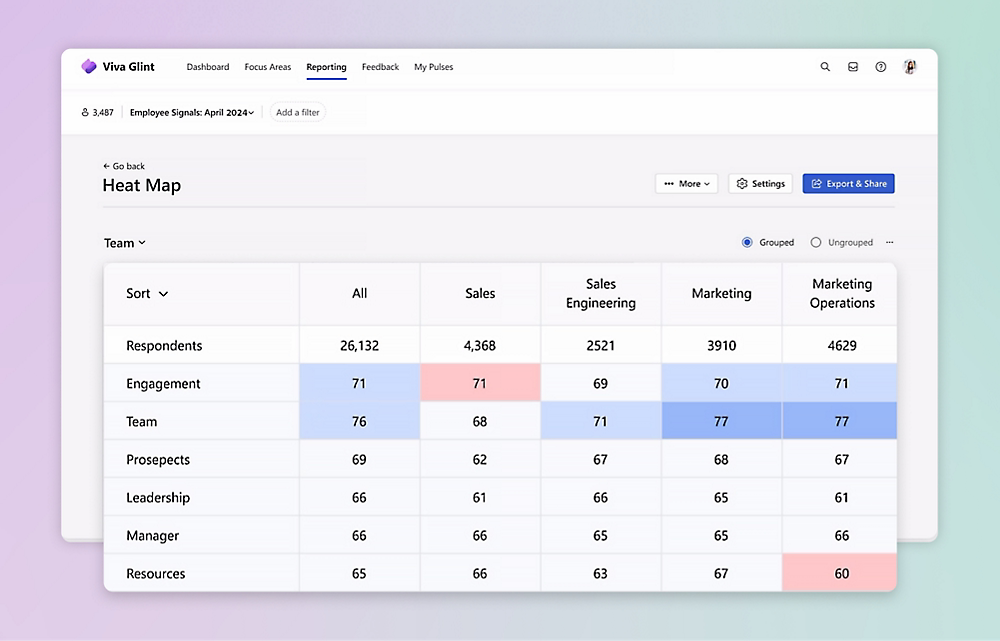Expand the Sort dropdown in table
1000x641 pixels.
147,294
